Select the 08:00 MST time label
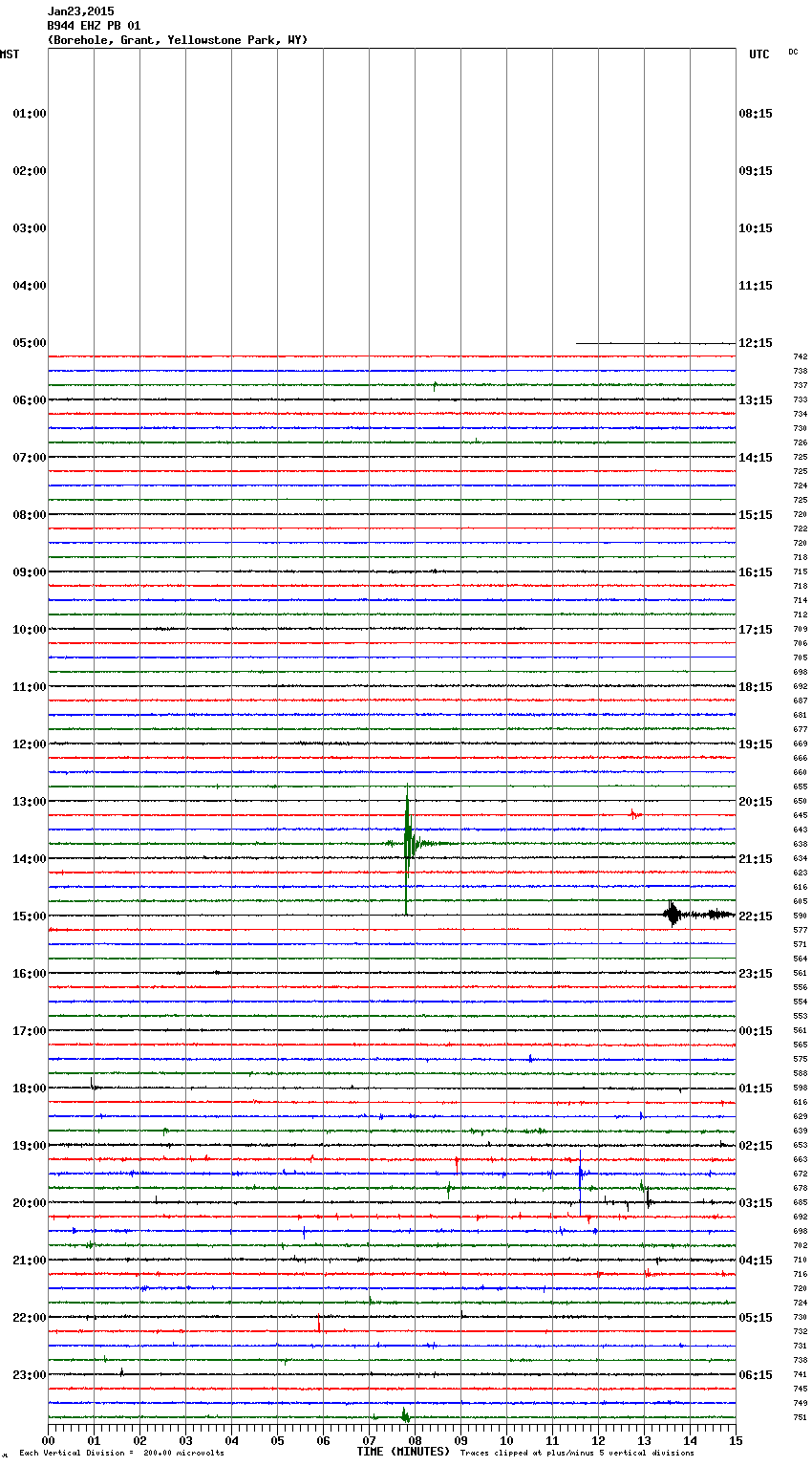The height and width of the screenshot is (1466, 812). (x=30, y=515)
